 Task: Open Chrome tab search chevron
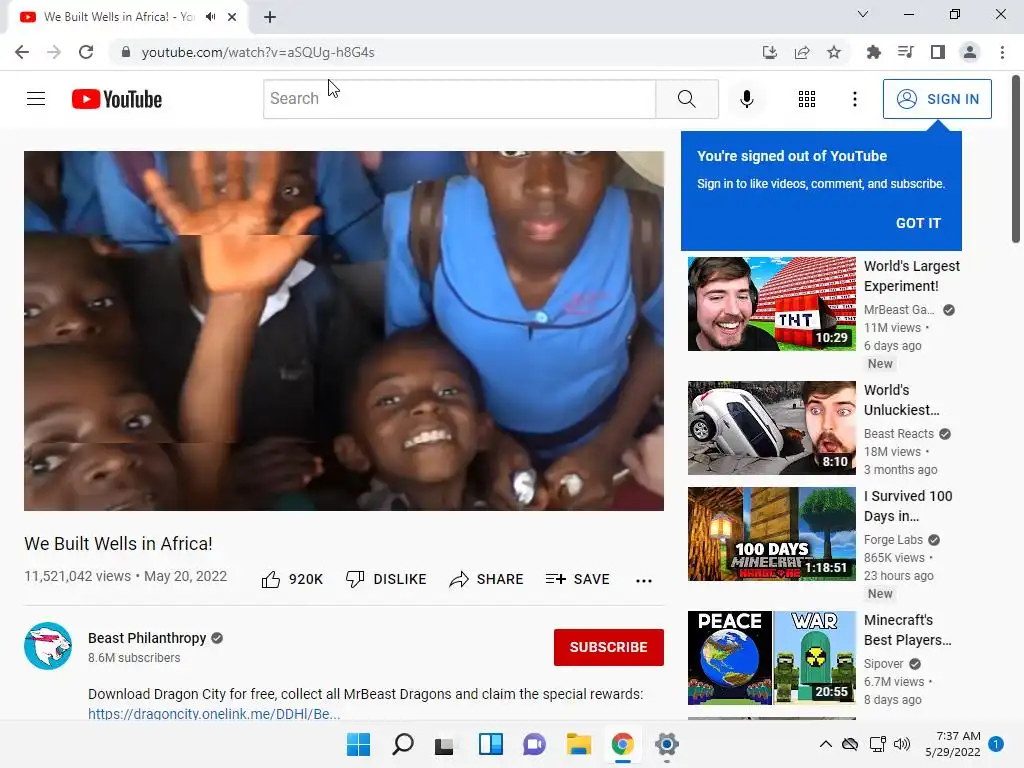[863, 14]
